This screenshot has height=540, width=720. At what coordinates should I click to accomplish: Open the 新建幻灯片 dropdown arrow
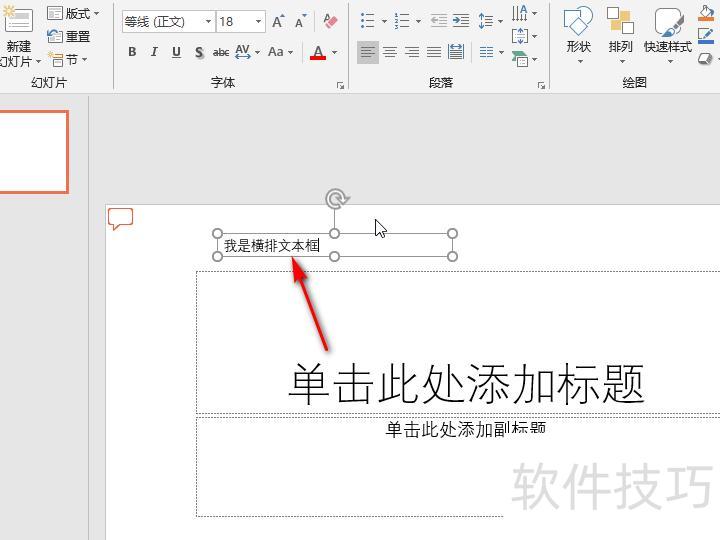click(x=38, y=61)
